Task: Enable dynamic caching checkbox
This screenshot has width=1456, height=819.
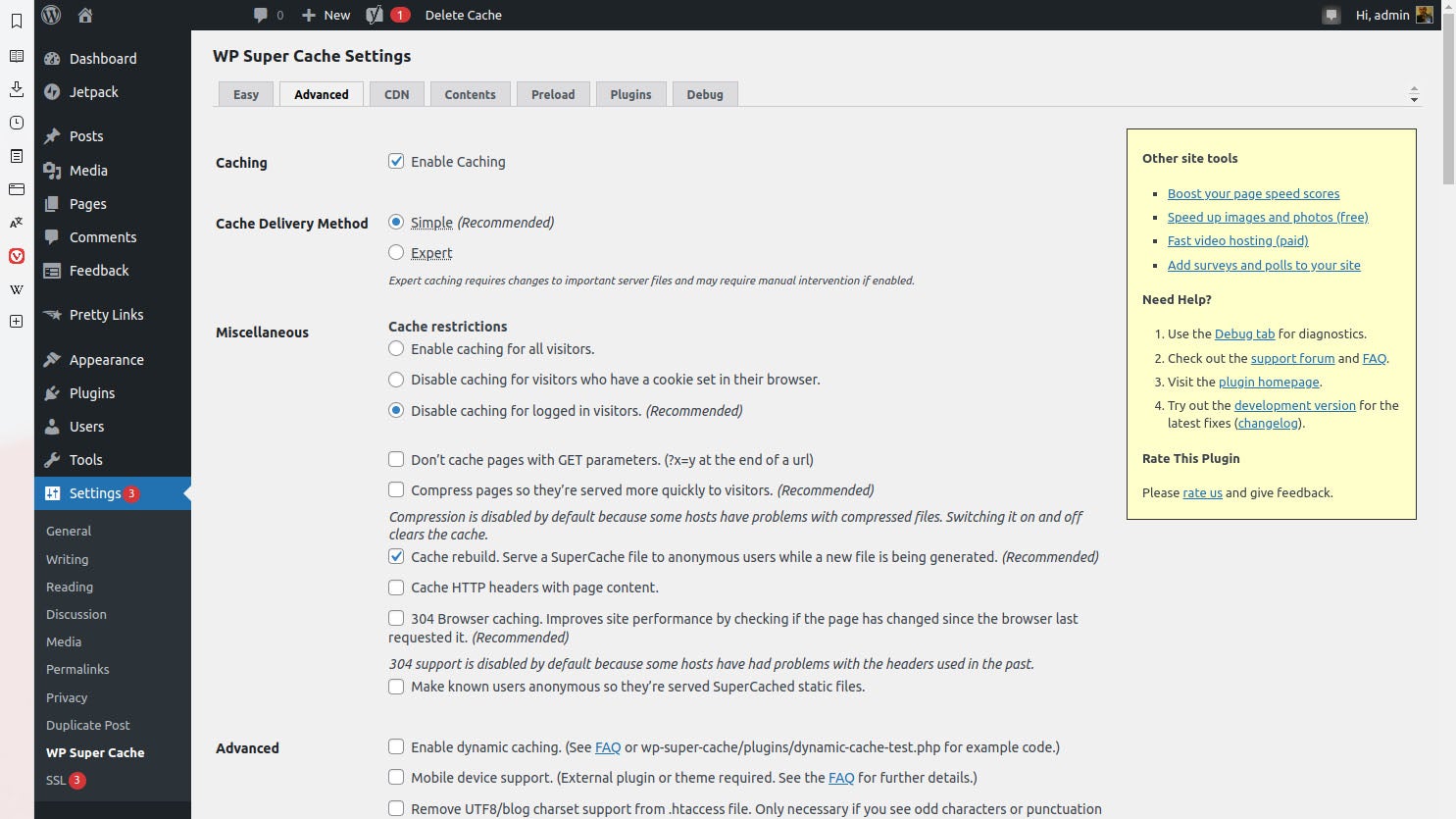Action: [x=396, y=746]
